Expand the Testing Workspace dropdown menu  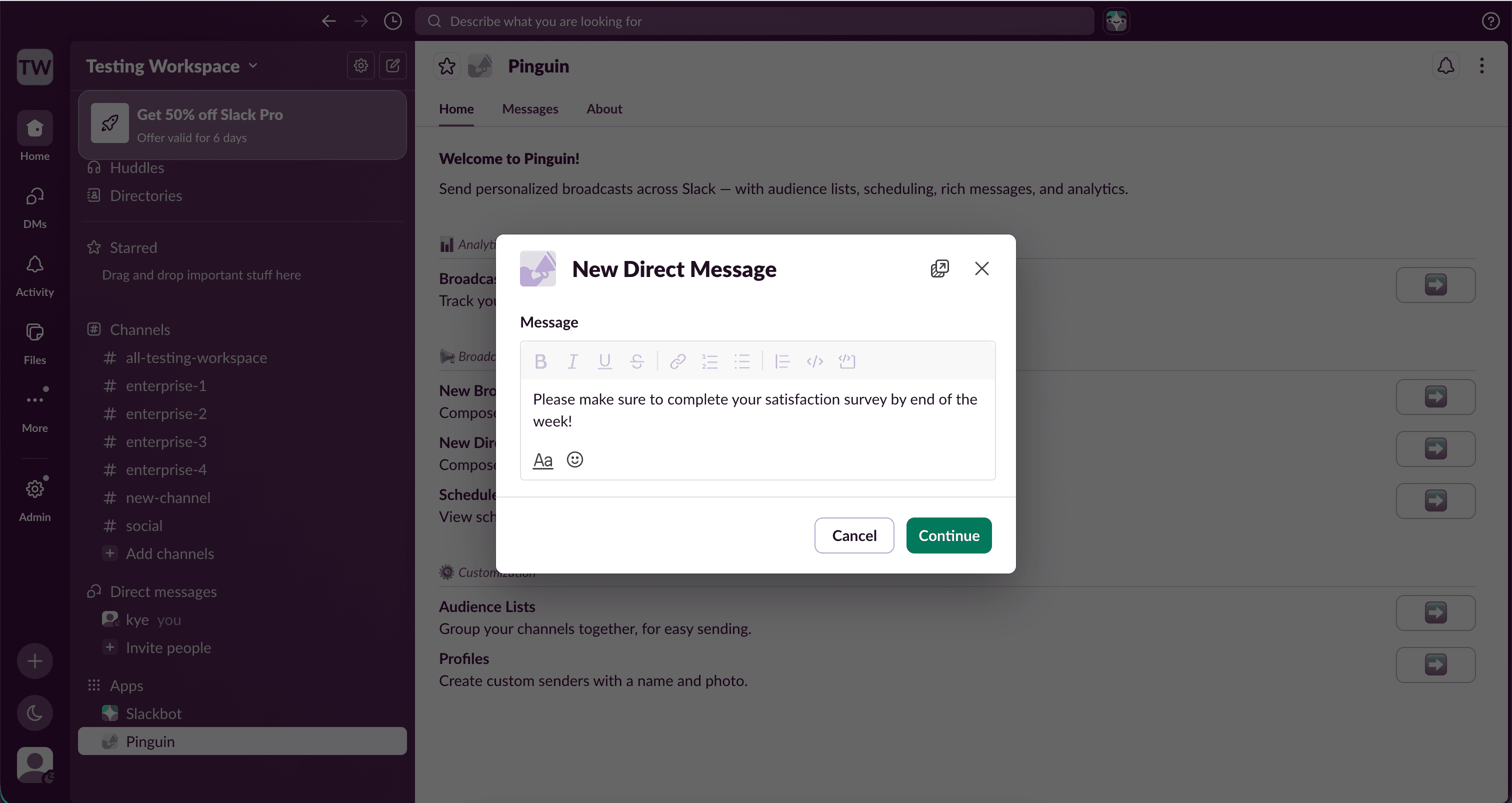pyautogui.click(x=172, y=65)
